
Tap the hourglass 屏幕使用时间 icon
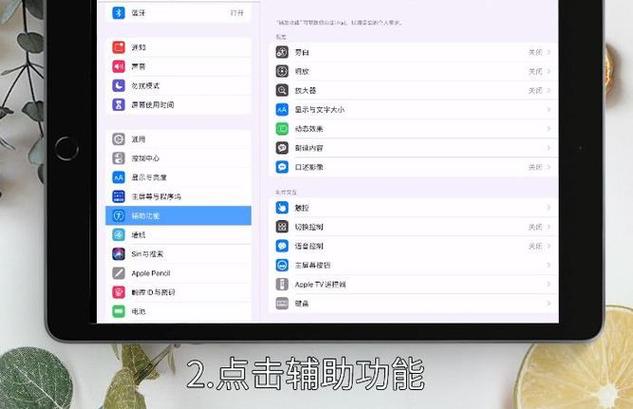[x=118, y=105]
